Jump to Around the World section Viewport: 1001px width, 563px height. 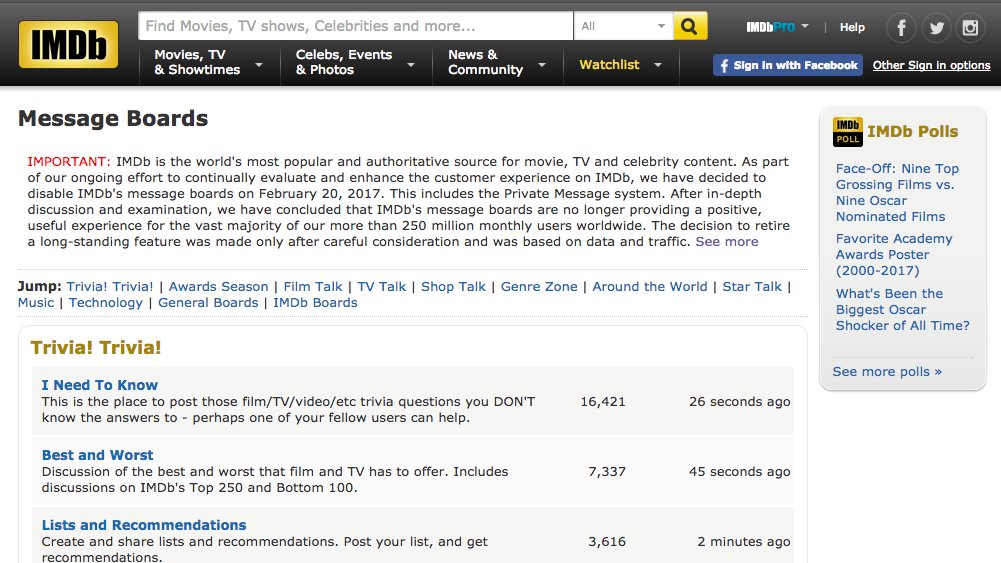point(650,287)
